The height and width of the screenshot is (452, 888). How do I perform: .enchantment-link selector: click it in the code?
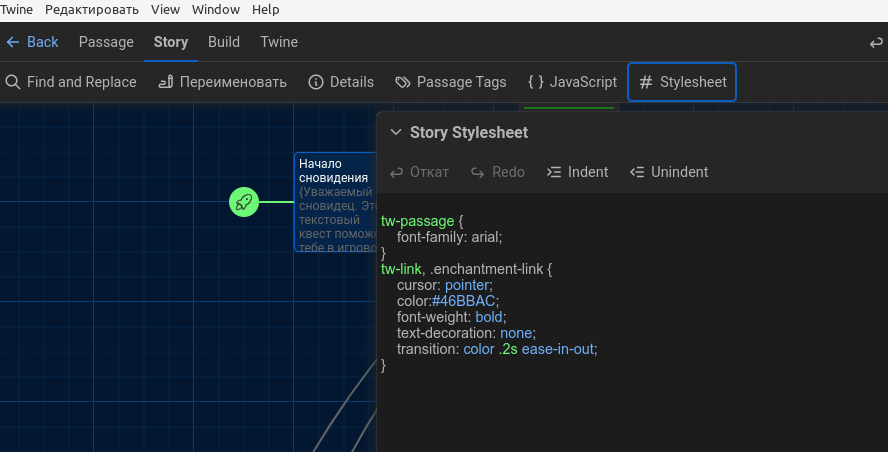click(486, 269)
